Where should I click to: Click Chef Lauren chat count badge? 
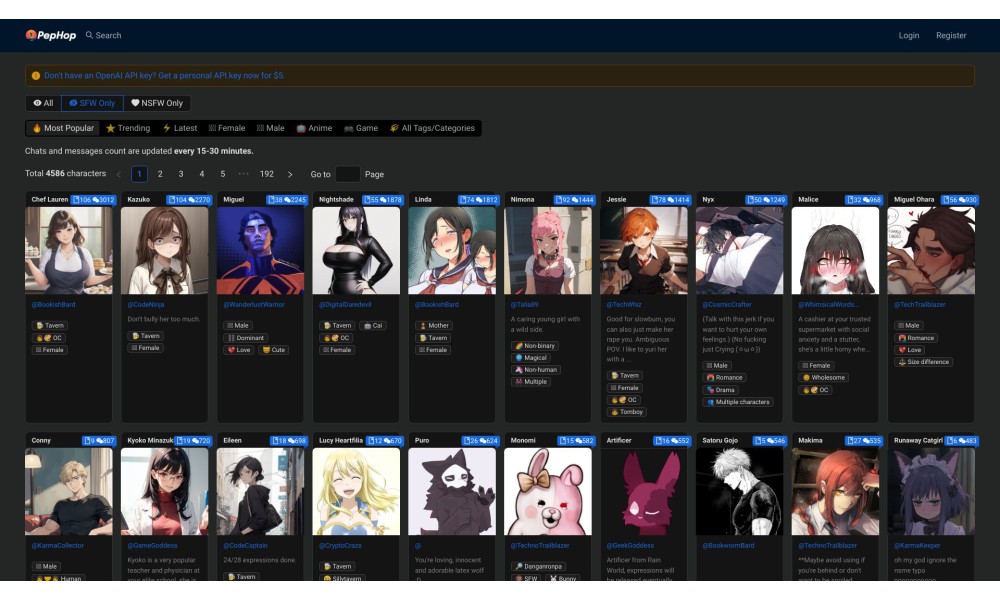93,200
